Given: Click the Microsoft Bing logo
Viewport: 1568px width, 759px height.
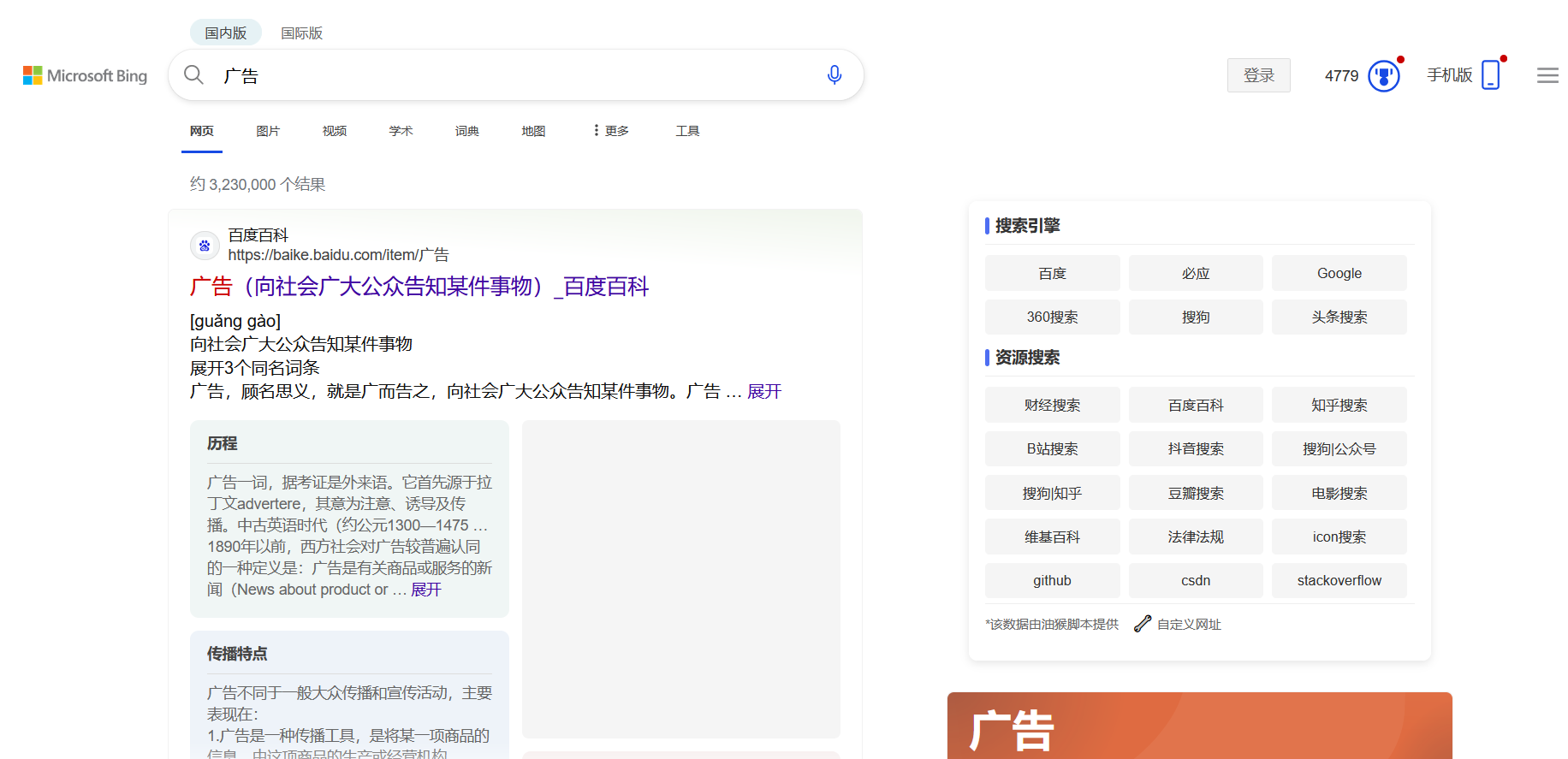Looking at the screenshot, I should (85, 75).
